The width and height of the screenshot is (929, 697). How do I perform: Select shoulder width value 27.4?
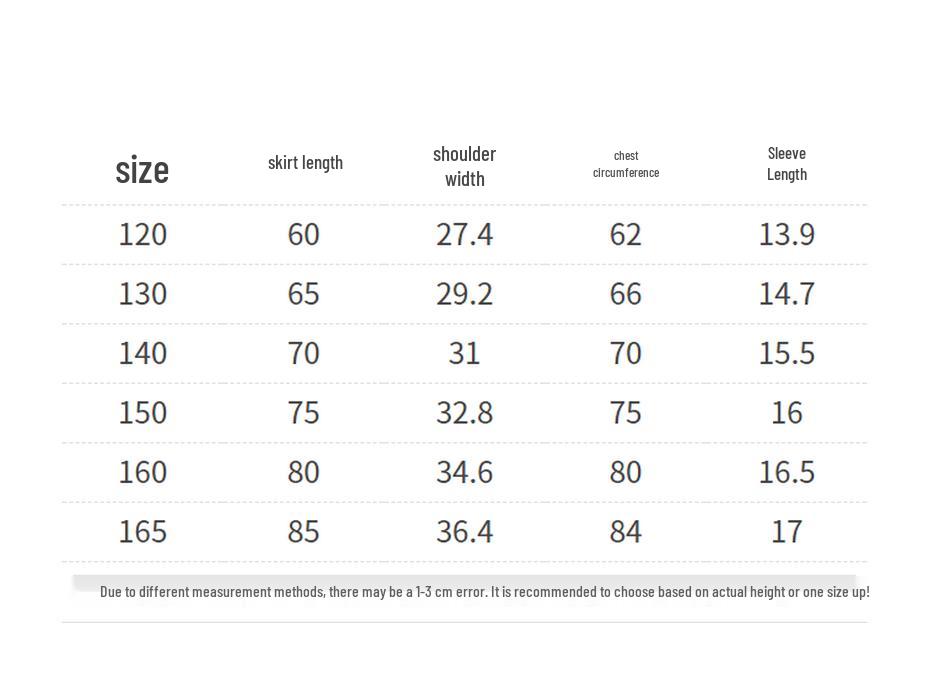(x=464, y=234)
